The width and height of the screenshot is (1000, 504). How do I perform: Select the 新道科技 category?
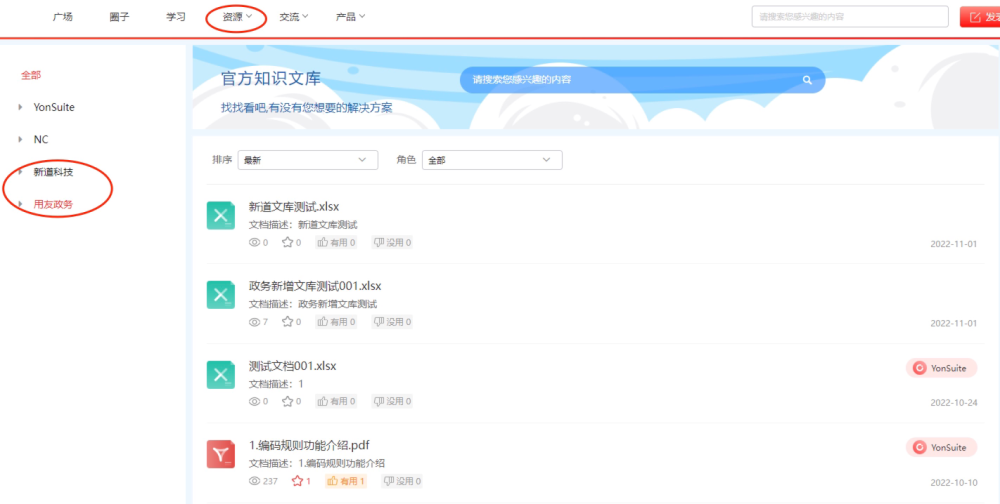click(x=53, y=172)
